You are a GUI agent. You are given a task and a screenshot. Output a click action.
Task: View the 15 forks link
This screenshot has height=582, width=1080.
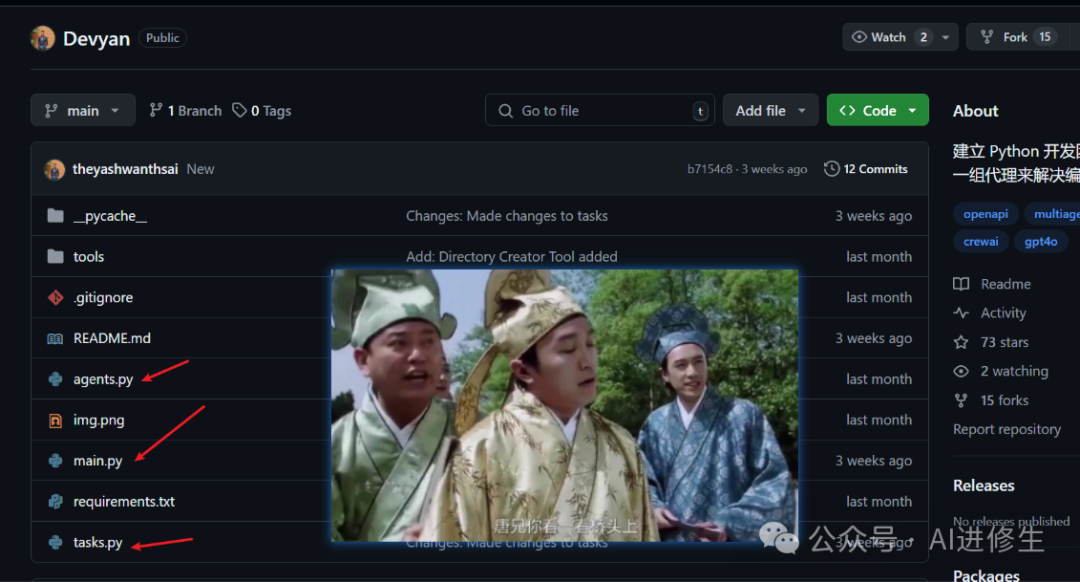click(x=1004, y=400)
